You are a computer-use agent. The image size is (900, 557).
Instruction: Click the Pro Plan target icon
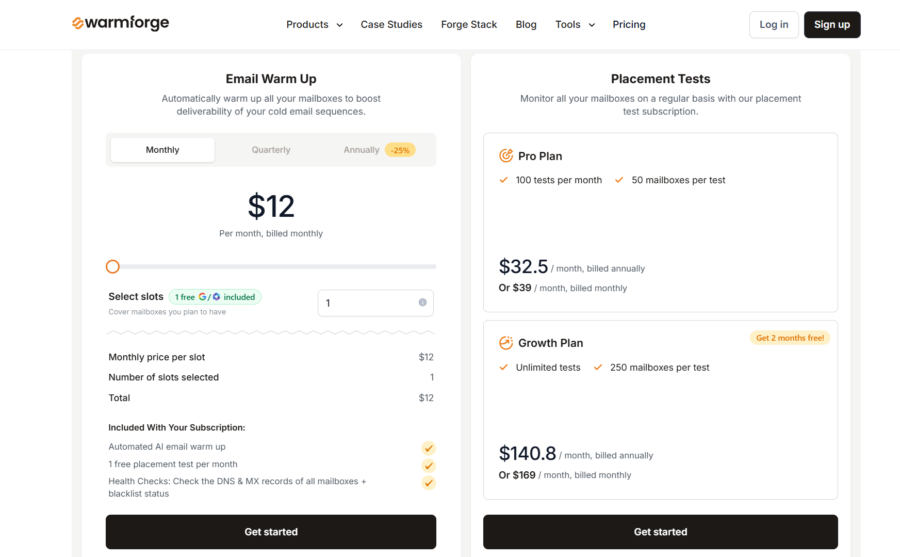pos(506,156)
